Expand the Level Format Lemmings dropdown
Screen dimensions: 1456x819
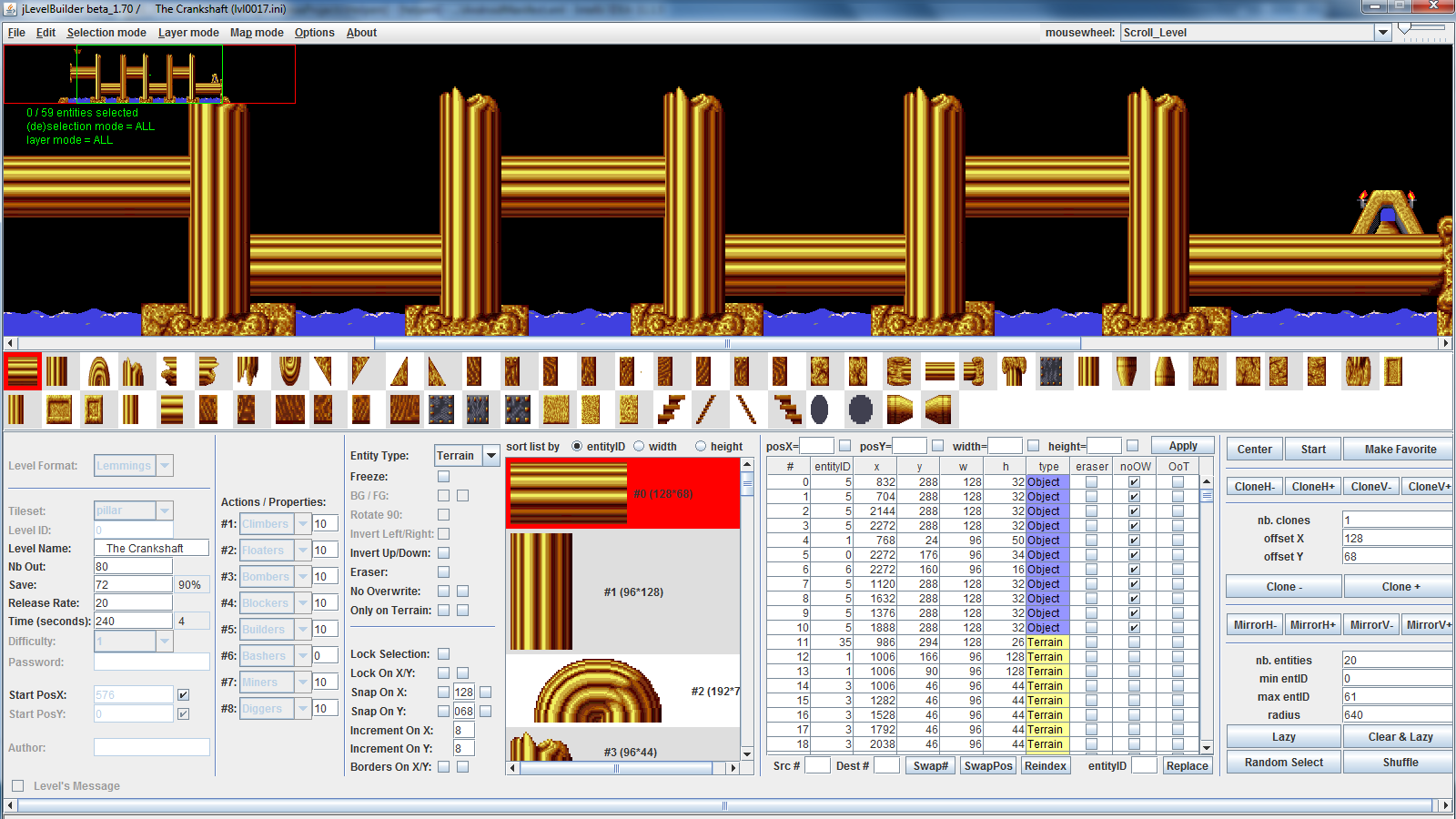pos(165,465)
